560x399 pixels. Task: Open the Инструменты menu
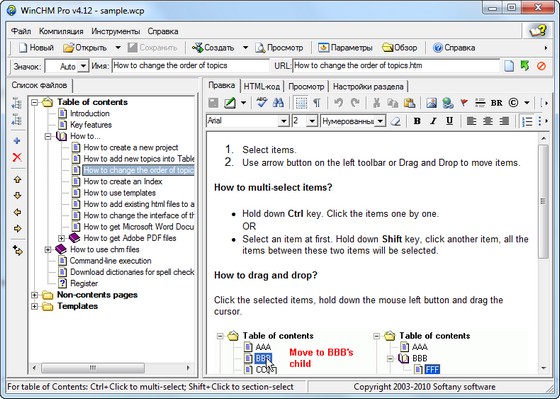116,31
